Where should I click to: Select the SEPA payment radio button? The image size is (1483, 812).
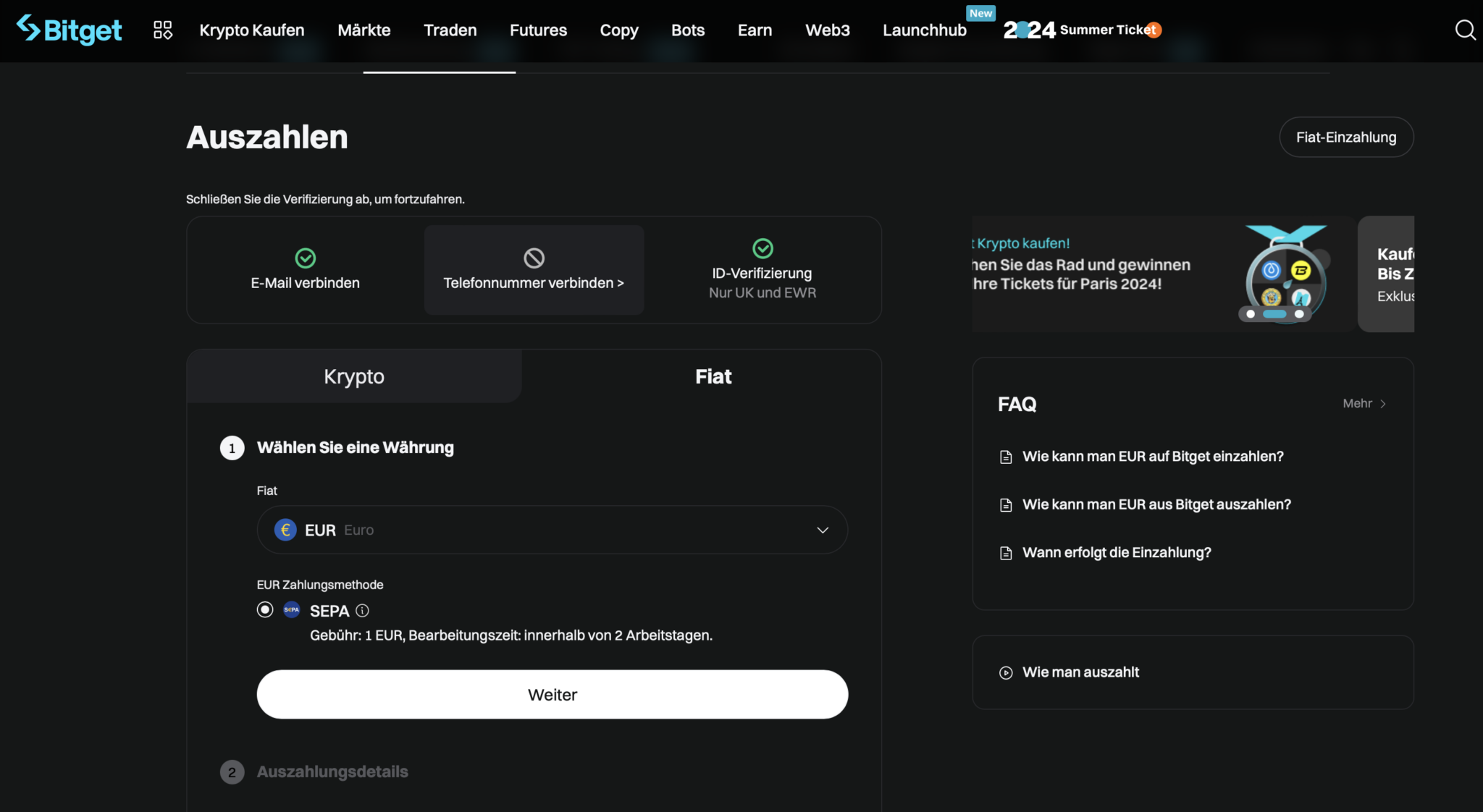[265, 609]
